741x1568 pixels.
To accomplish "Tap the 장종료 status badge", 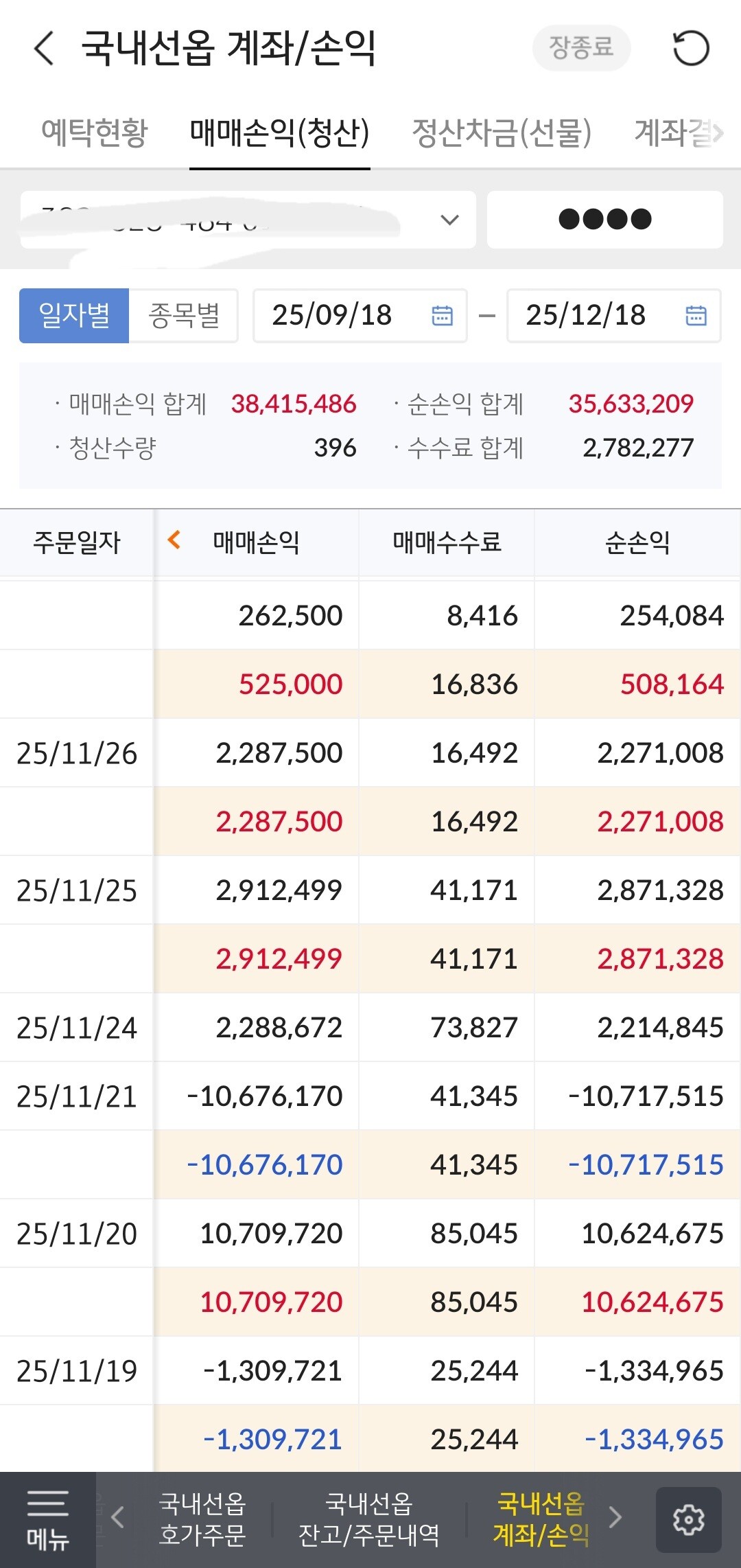I will [x=581, y=48].
